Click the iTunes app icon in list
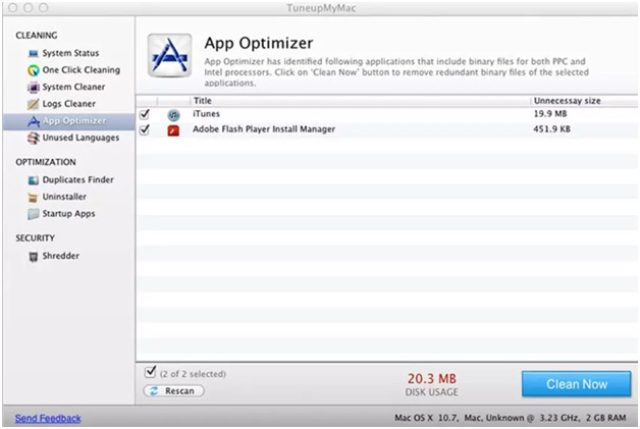This screenshot has height=429, width=640. (x=173, y=115)
